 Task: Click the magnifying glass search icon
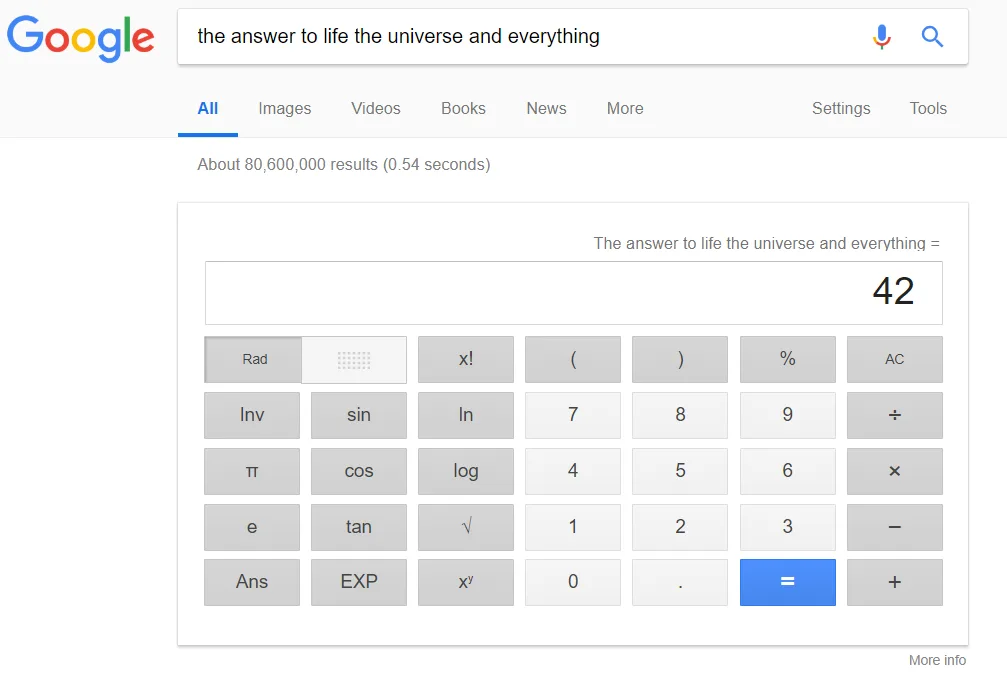(932, 36)
